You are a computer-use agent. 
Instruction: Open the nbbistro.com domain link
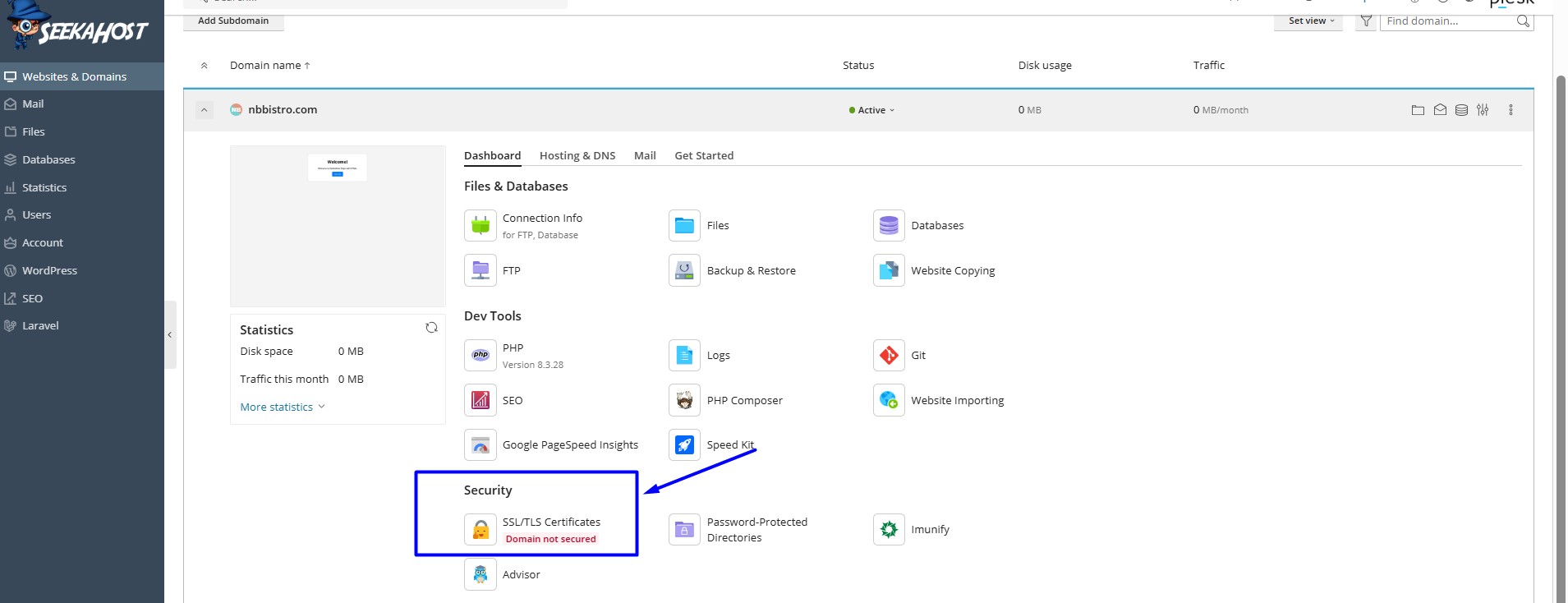(283, 109)
